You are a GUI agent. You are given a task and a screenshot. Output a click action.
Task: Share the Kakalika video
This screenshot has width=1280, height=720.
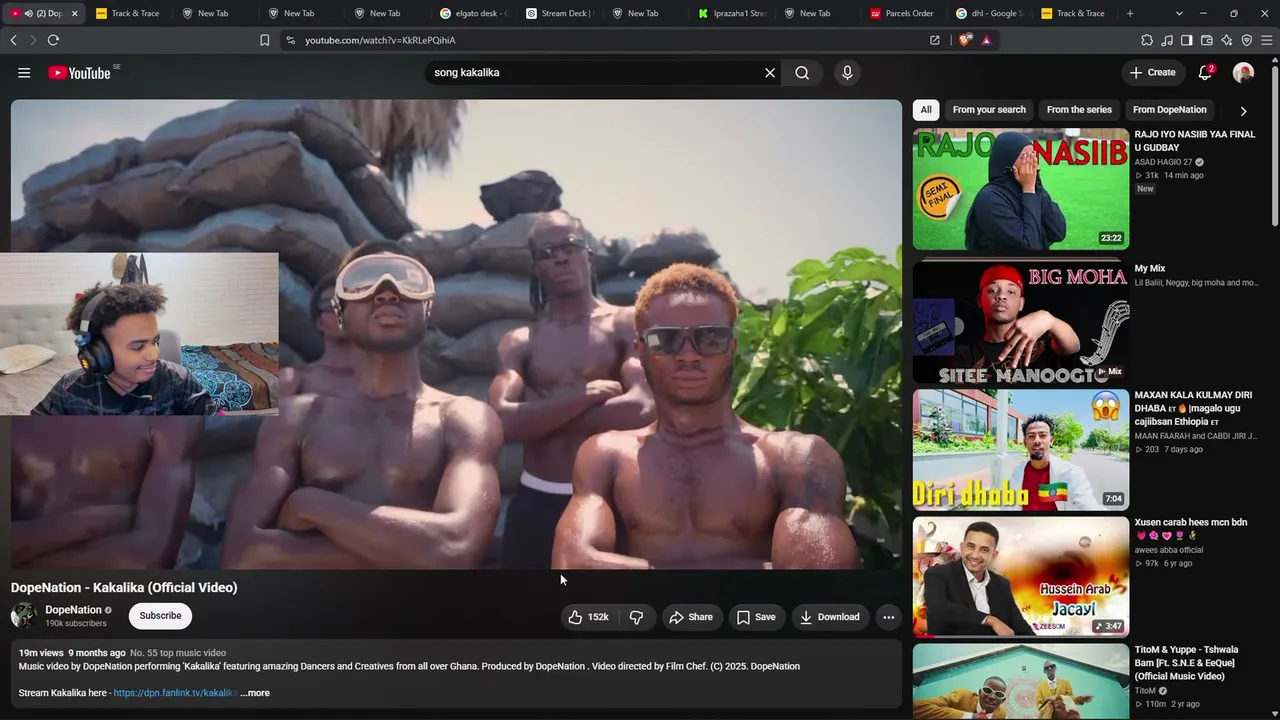pos(691,617)
